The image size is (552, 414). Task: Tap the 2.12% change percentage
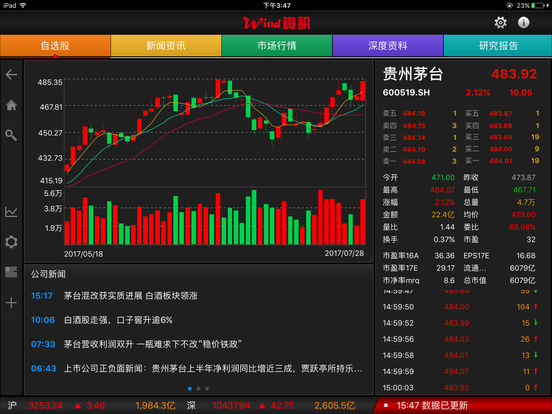click(x=478, y=93)
